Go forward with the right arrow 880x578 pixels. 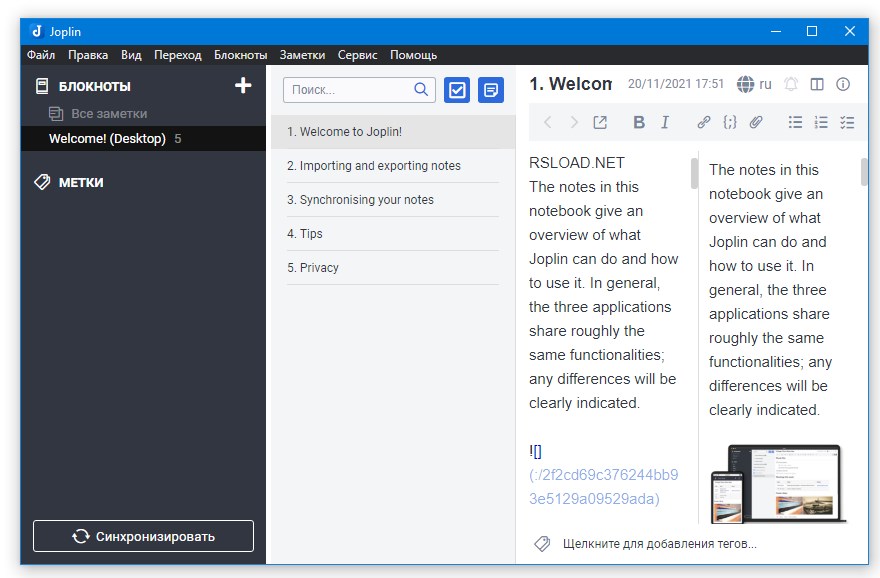pyautogui.click(x=574, y=122)
